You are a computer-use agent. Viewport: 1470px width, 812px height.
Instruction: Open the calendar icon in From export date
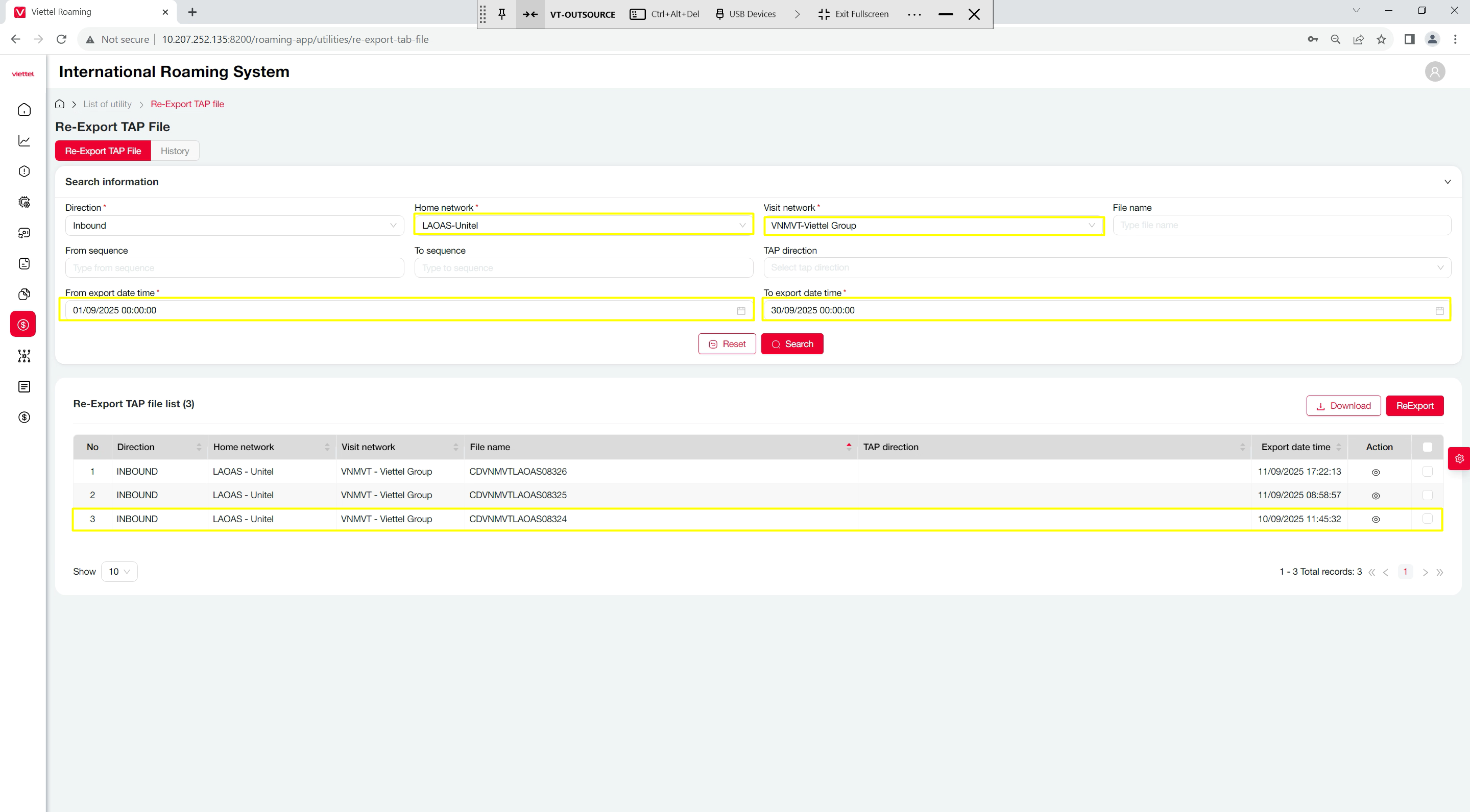click(x=741, y=311)
